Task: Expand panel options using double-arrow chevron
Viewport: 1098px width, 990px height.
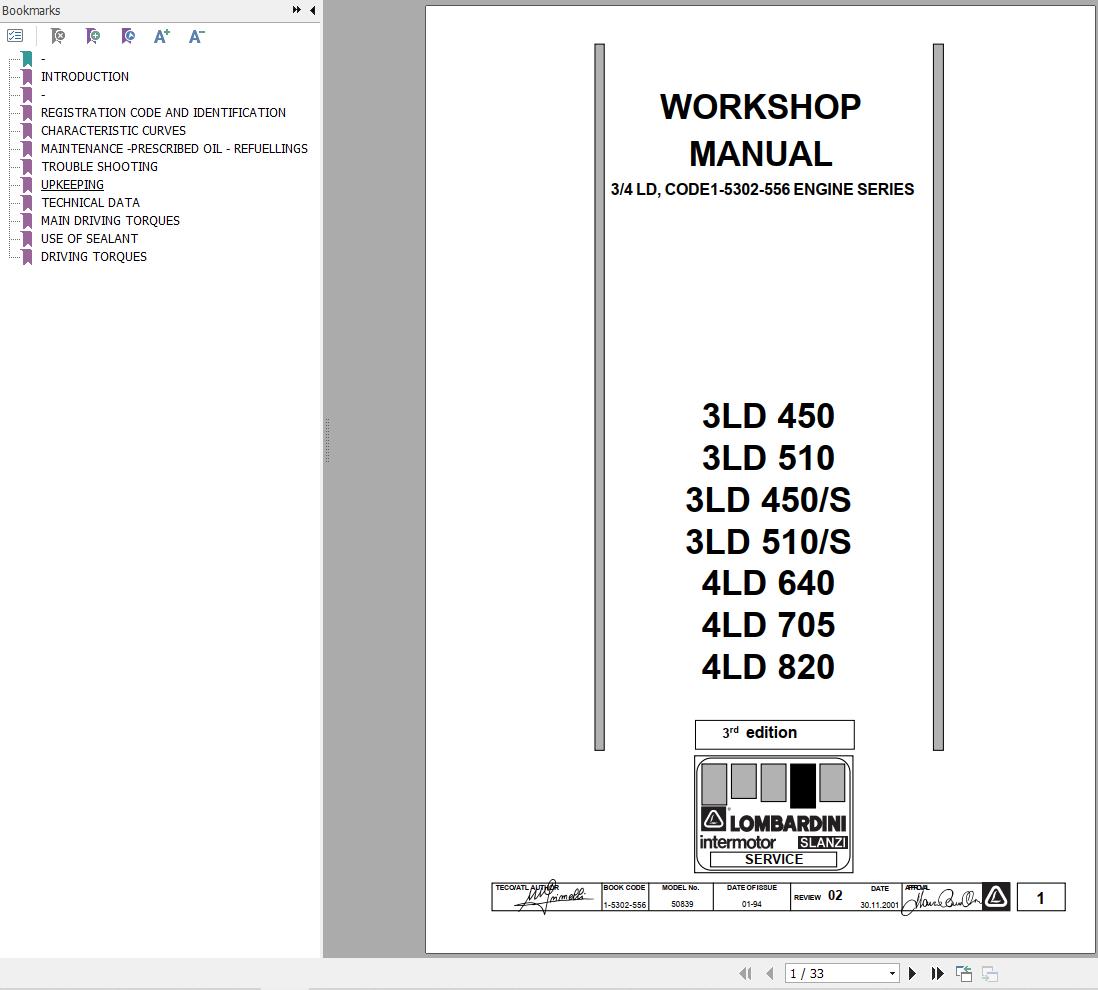Action: pyautogui.click(x=295, y=9)
